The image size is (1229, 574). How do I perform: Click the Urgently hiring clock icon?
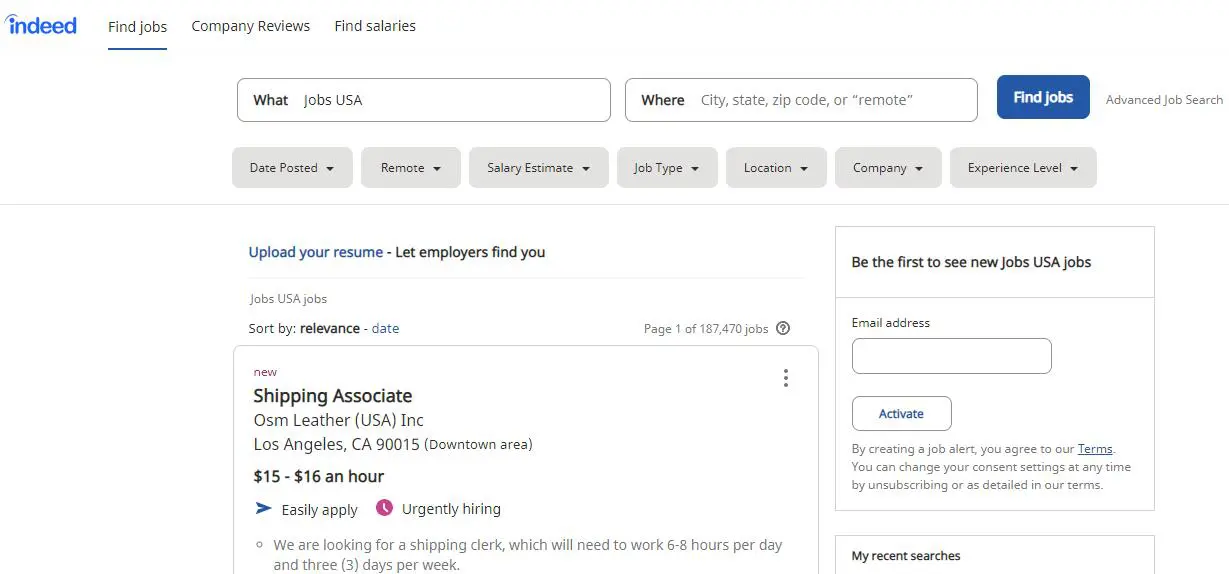[385, 508]
